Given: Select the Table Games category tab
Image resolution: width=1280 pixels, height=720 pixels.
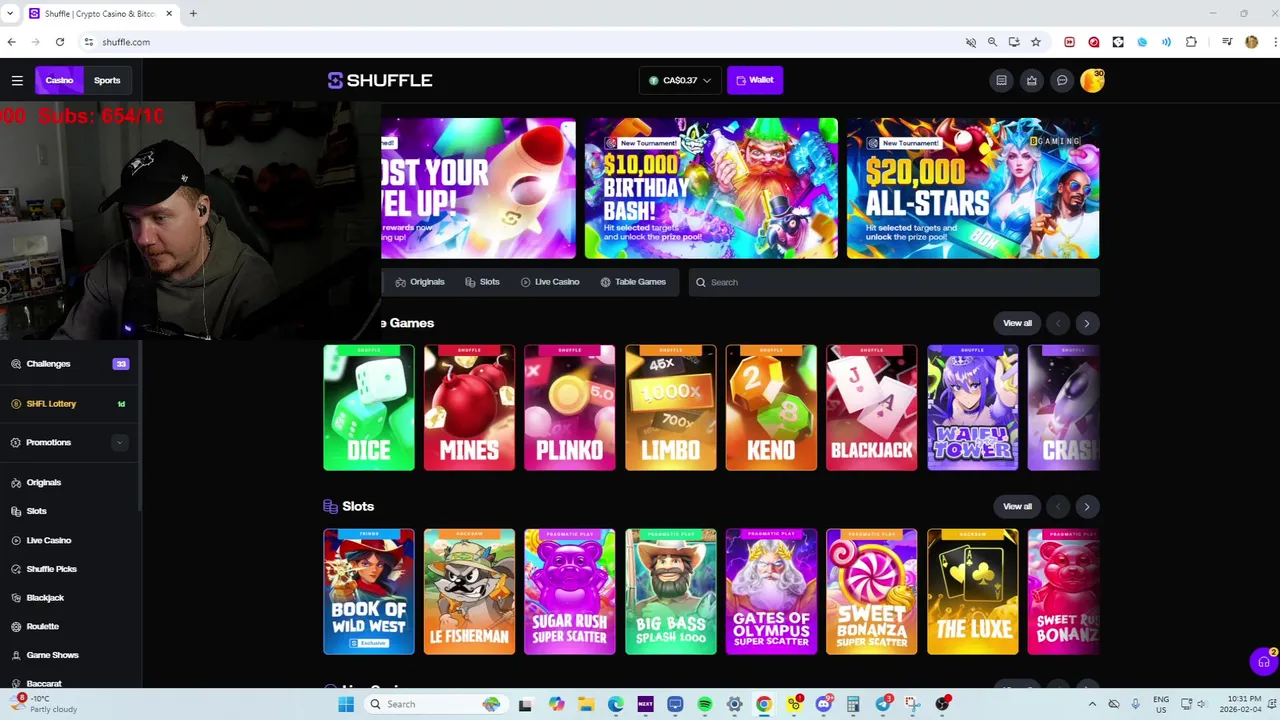Looking at the screenshot, I should click(x=633, y=282).
